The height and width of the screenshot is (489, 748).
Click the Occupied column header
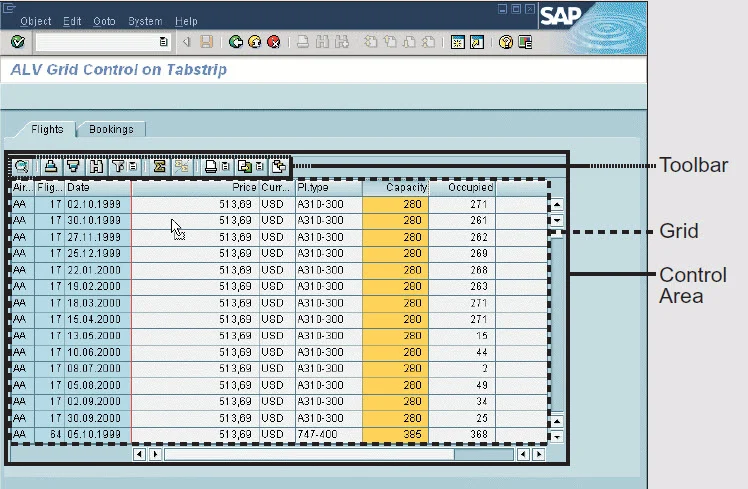point(462,187)
